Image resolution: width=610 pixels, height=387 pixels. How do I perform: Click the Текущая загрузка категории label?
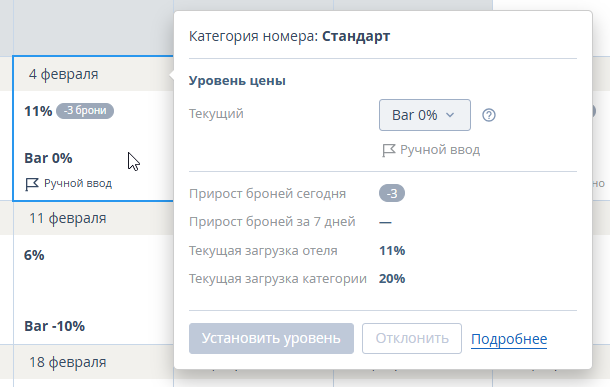pos(278,279)
